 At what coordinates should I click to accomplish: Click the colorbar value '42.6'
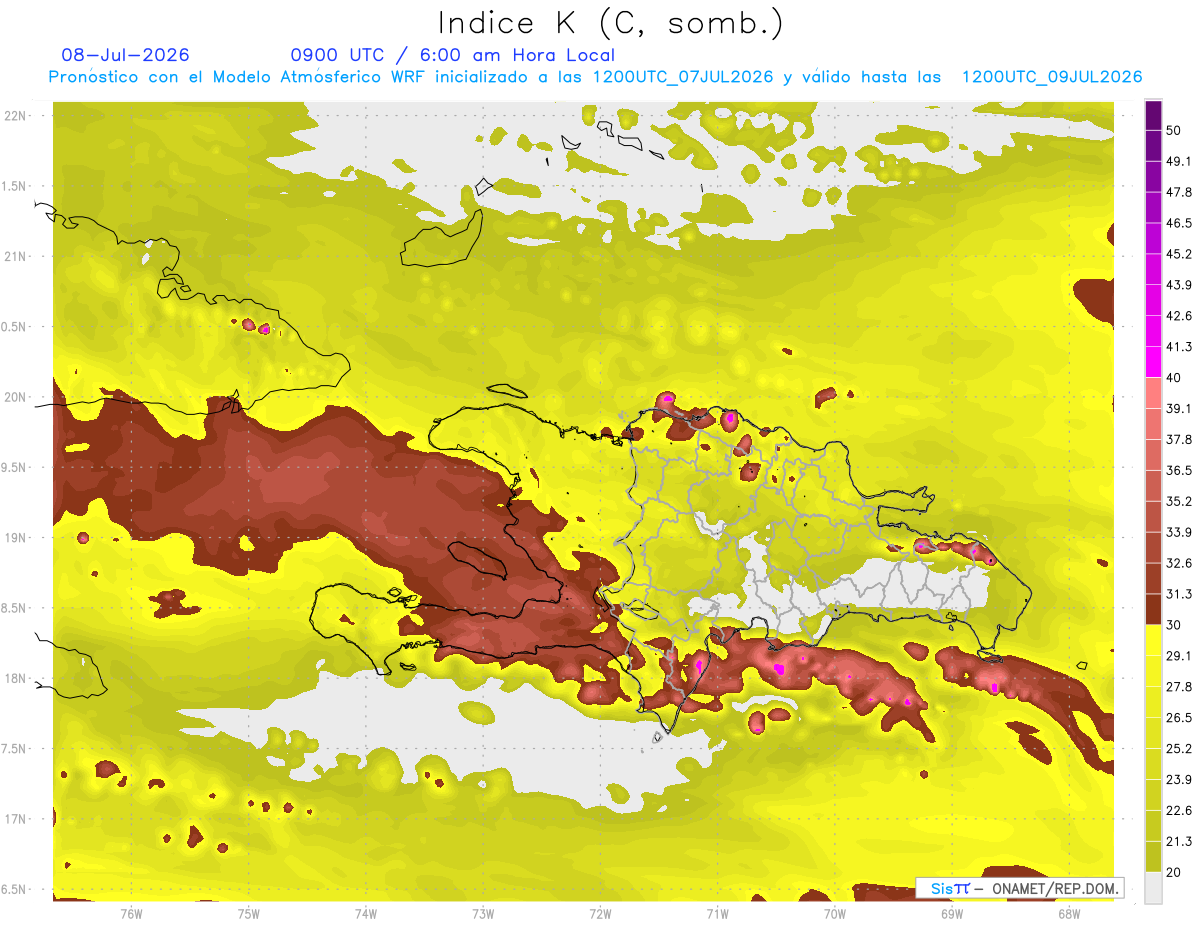pos(1178,316)
